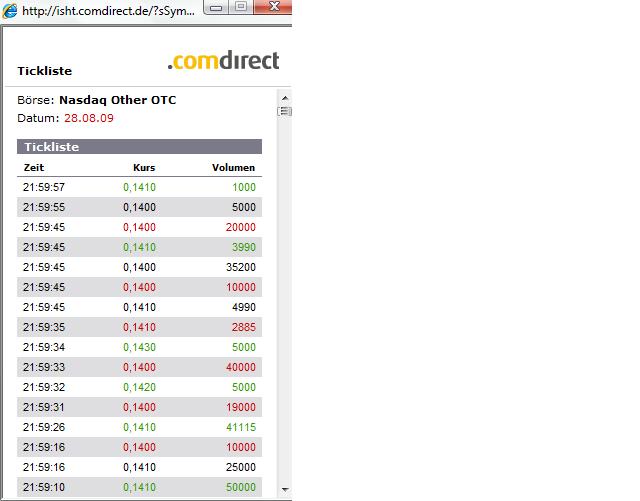The image size is (640, 501).
Task: Click the comdirect logo
Action: (x=223, y=60)
